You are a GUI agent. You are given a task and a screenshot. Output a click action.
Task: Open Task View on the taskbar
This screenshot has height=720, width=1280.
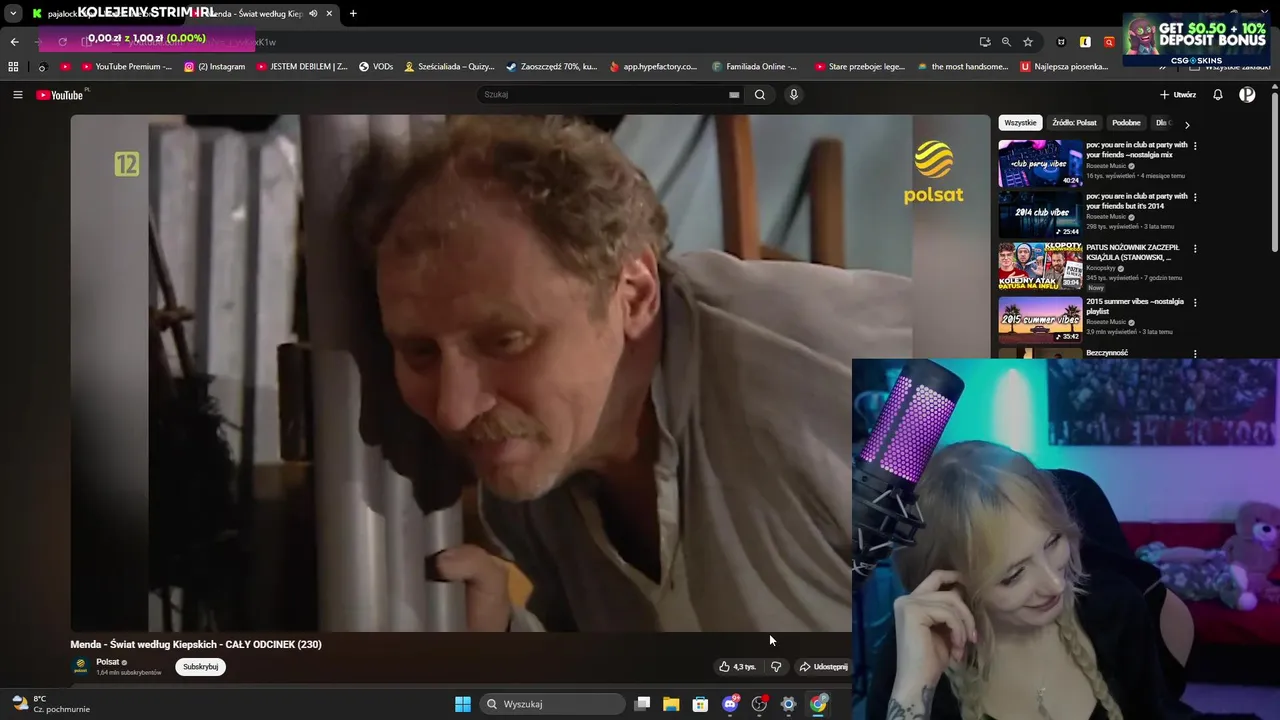click(x=642, y=704)
